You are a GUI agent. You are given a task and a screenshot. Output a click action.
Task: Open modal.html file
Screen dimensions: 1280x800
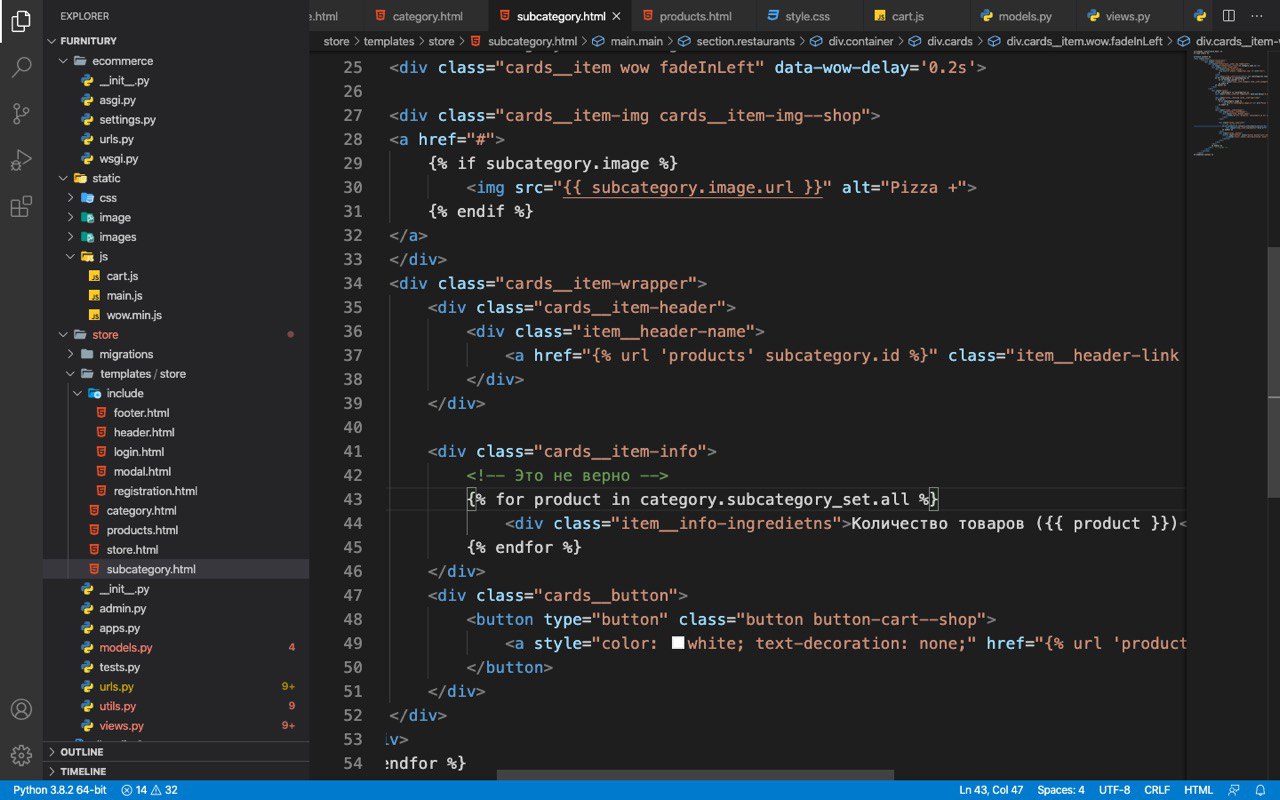click(142, 471)
